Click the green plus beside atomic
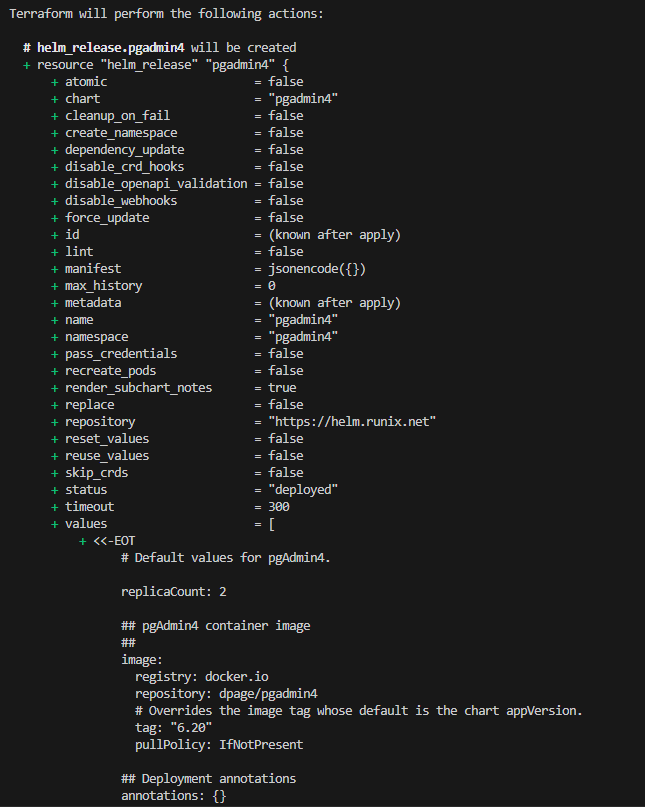645x807 pixels. click(x=55, y=82)
